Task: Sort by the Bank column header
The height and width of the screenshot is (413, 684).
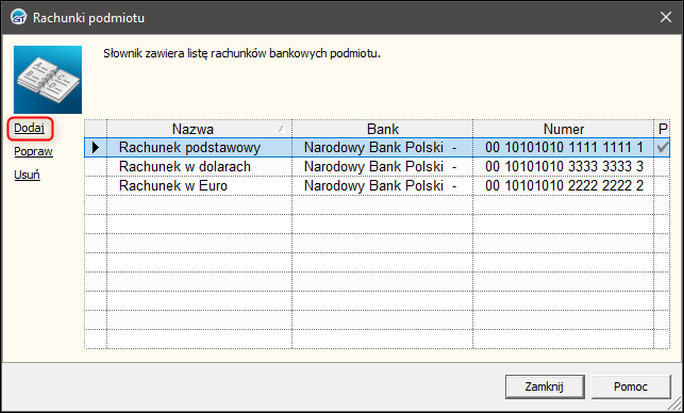Action: pos(382,129)
